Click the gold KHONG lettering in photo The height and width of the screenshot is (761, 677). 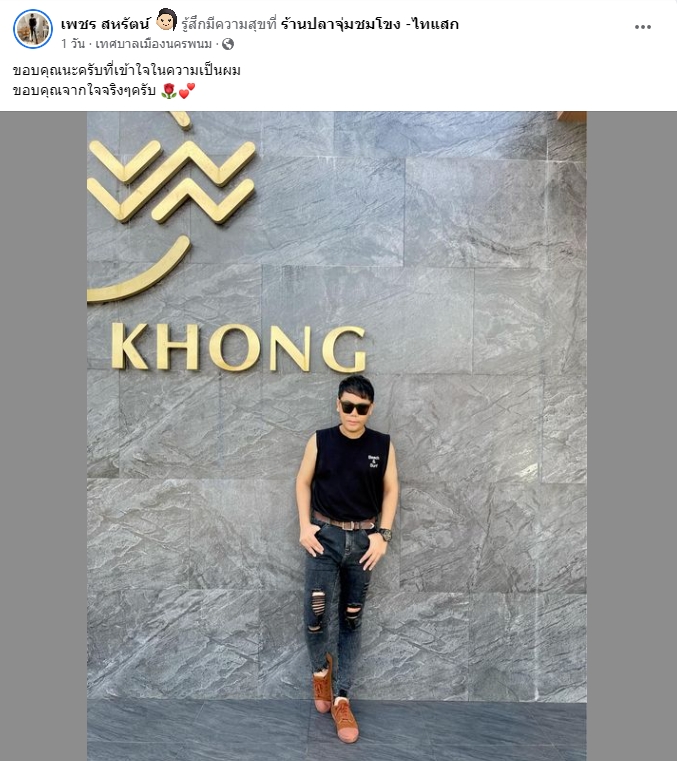[239, 347]
